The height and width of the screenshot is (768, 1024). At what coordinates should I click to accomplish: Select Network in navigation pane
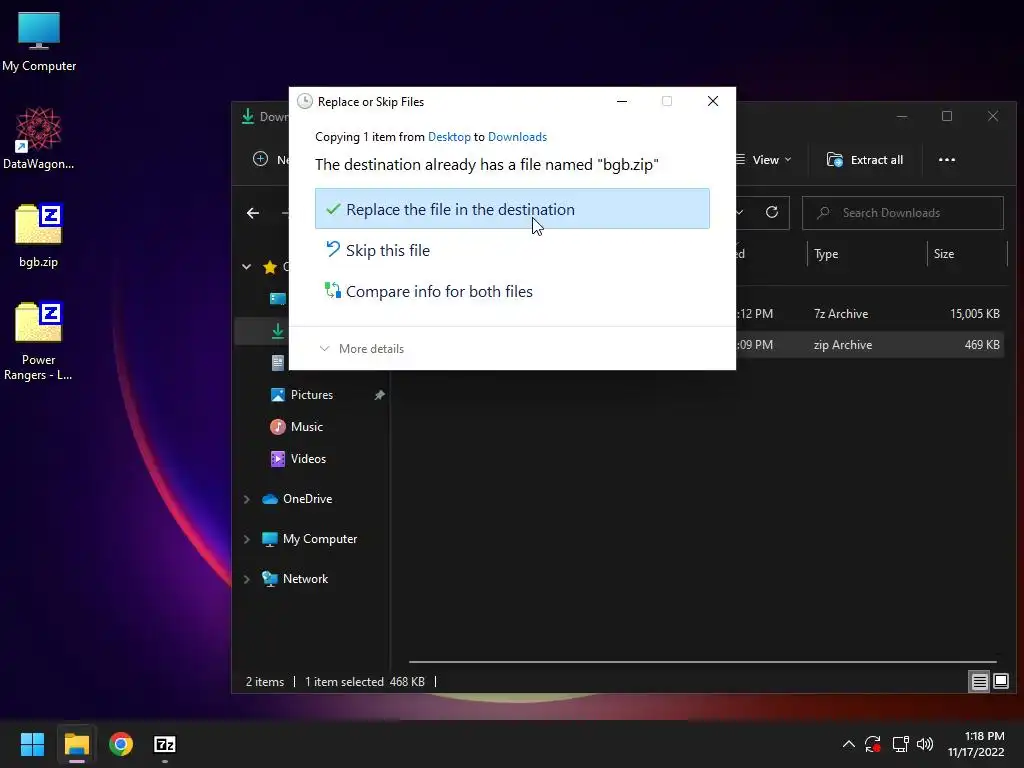point(305,579)
